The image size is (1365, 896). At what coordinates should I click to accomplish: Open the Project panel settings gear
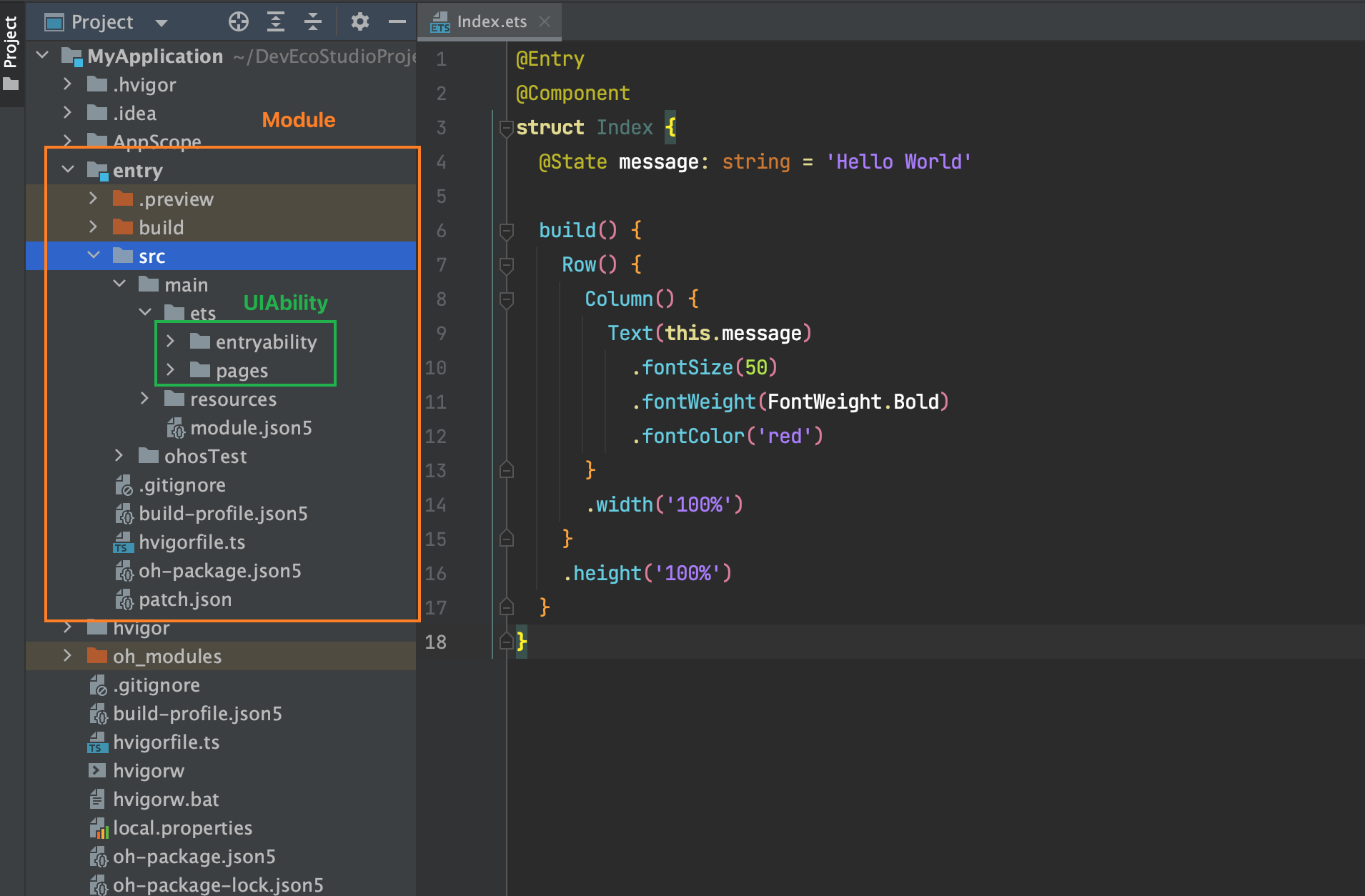pos(359,22)
